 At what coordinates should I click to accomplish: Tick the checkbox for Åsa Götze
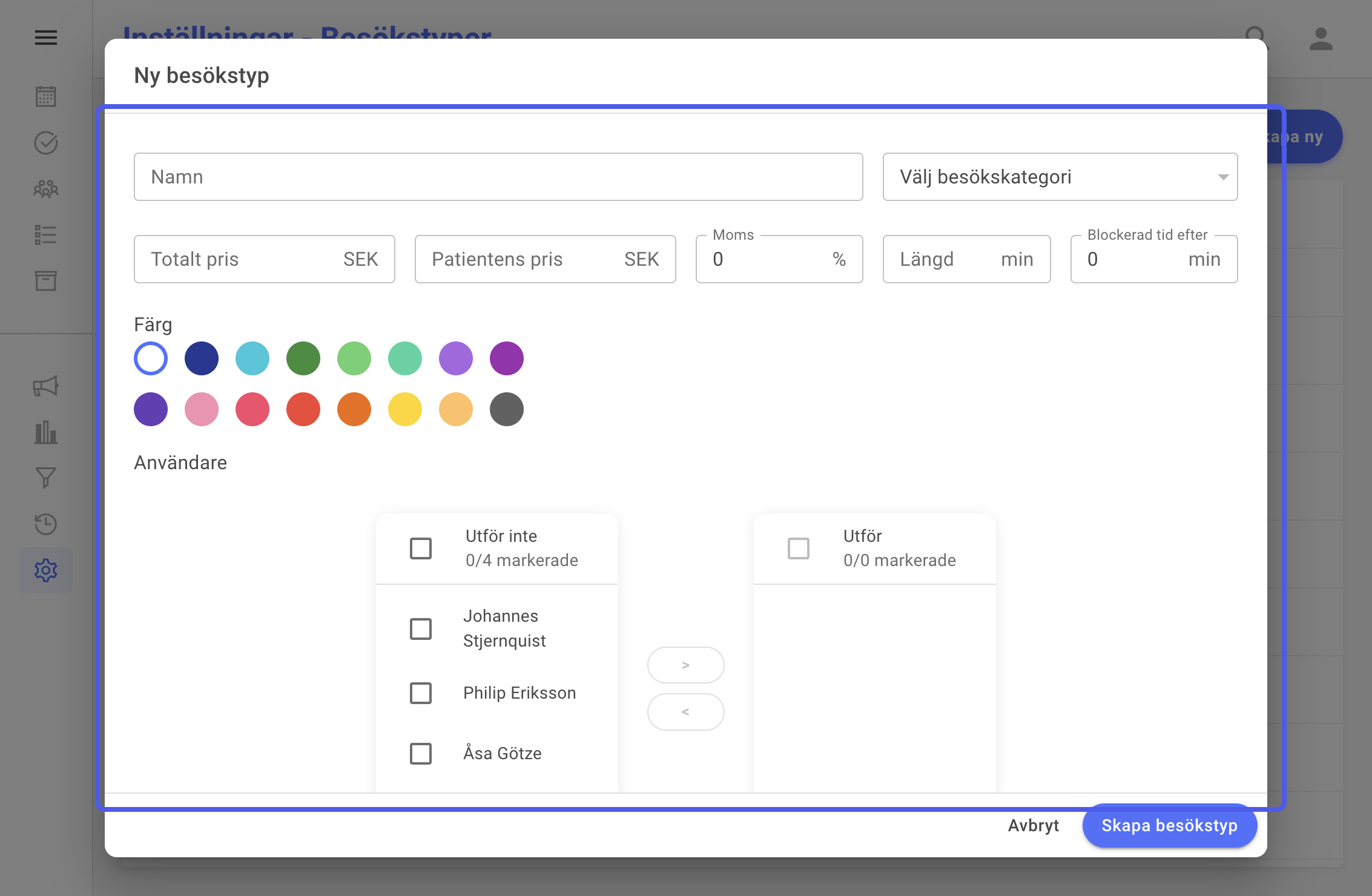tap(421, 754)
